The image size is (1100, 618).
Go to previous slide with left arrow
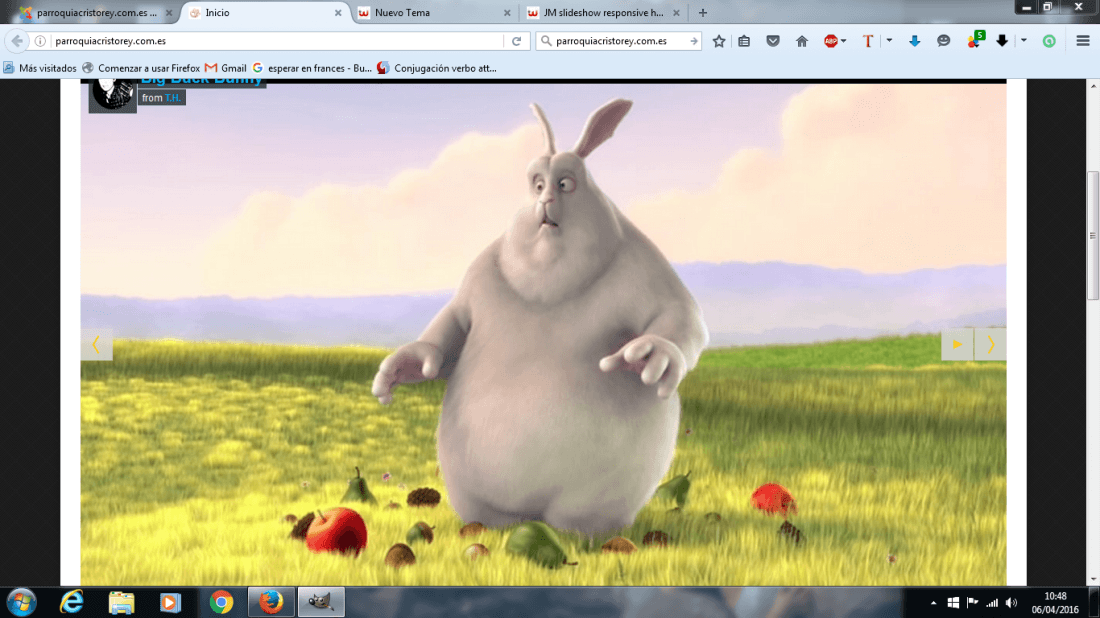click(96, 344)
